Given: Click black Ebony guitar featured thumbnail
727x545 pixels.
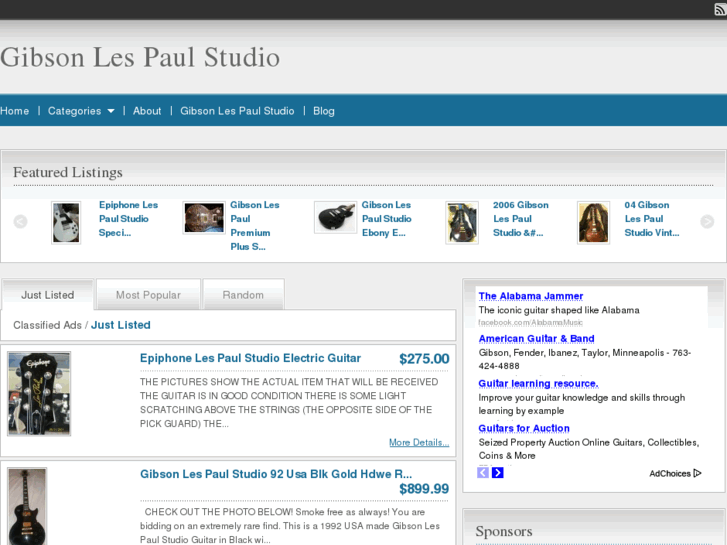Looking at the screenshot, I should [335, 217].
